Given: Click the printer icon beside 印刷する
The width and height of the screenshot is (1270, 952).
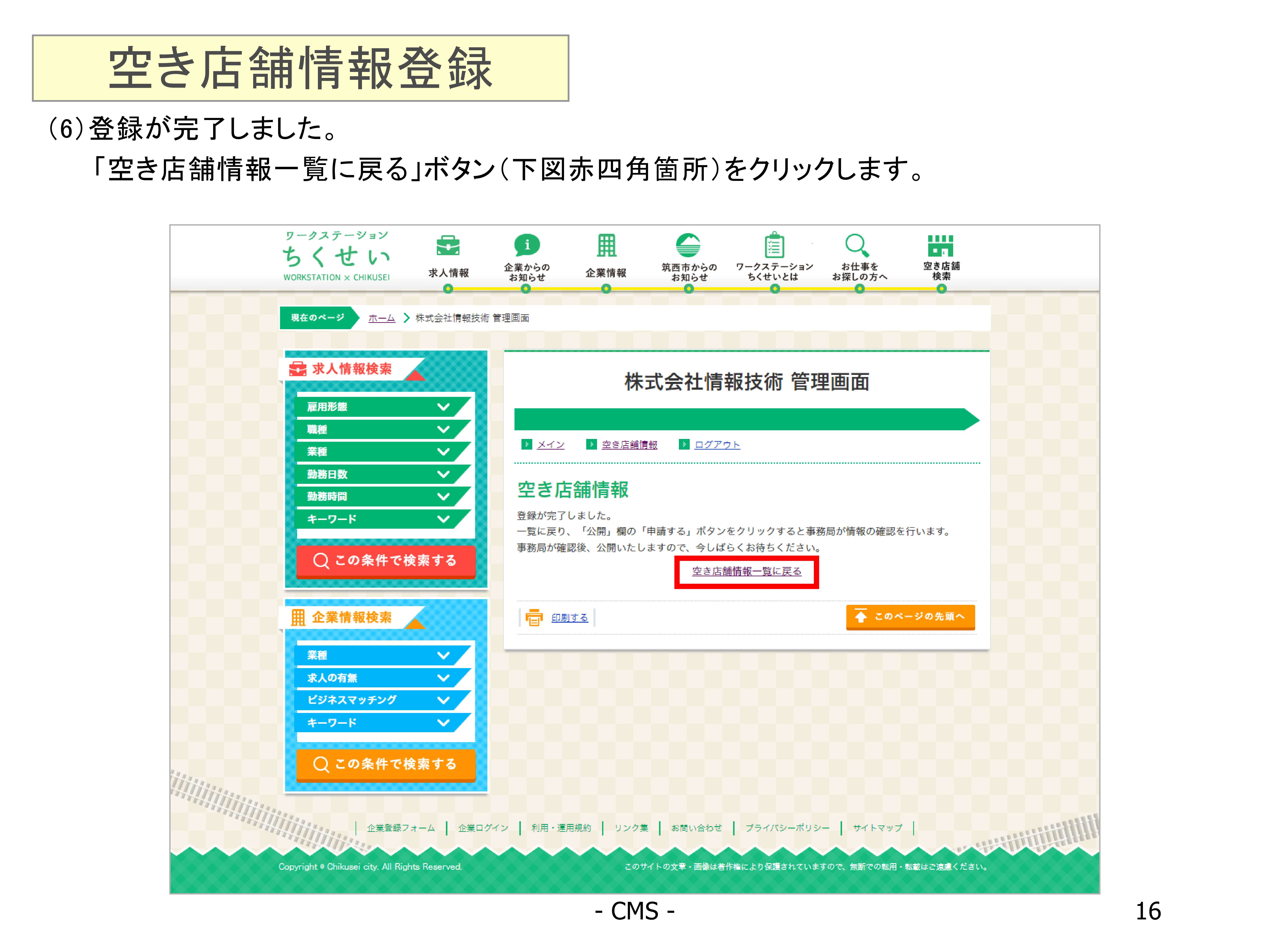Looking at the screenshot, I should point(534,618).
